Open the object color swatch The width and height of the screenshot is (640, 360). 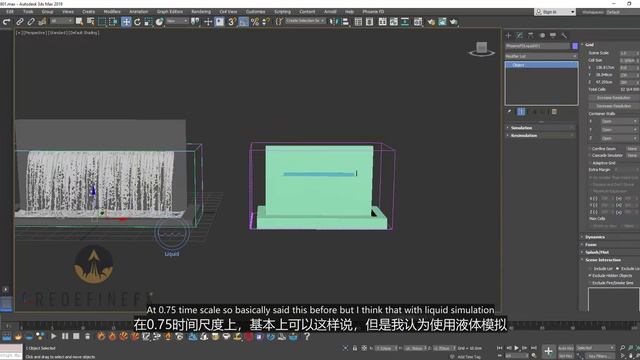575,46
